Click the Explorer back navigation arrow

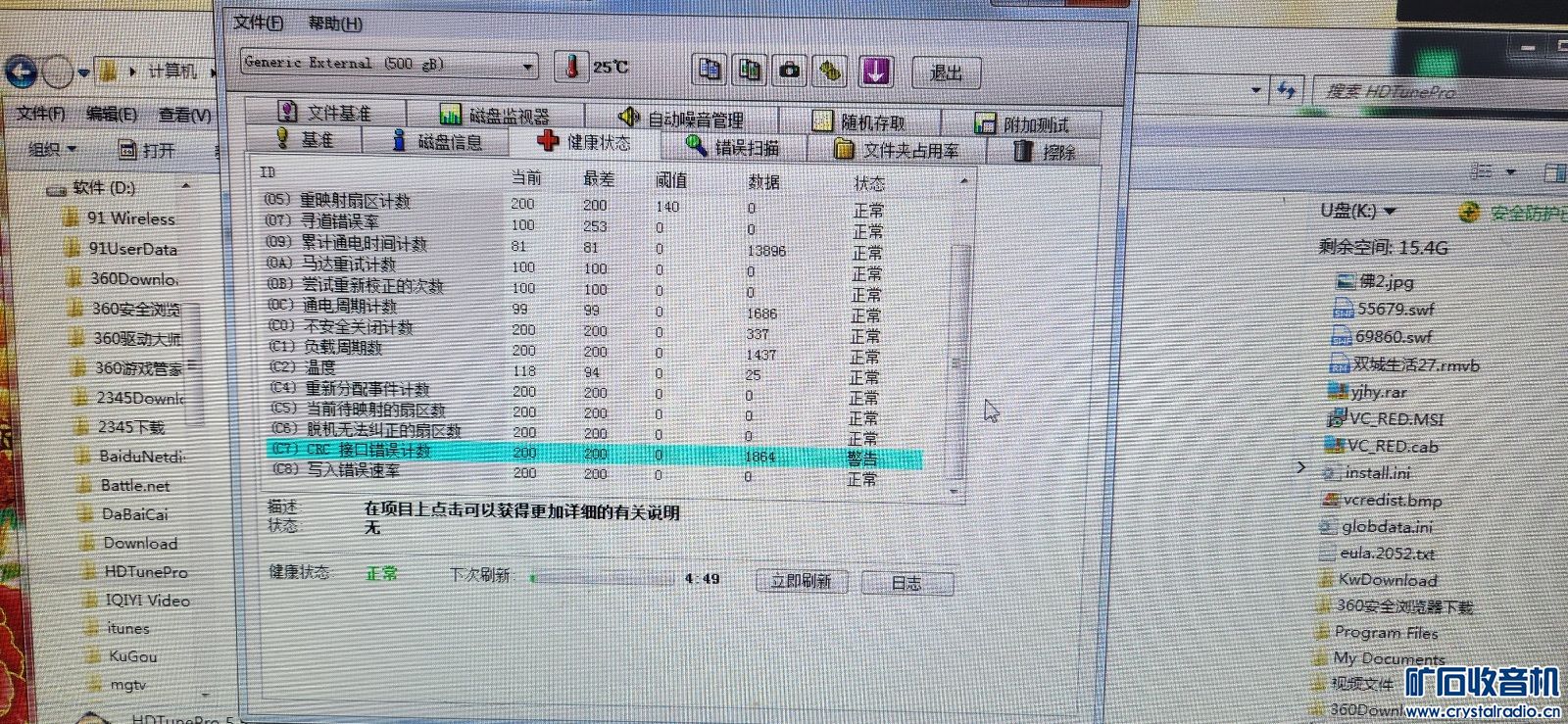(21, 72)
